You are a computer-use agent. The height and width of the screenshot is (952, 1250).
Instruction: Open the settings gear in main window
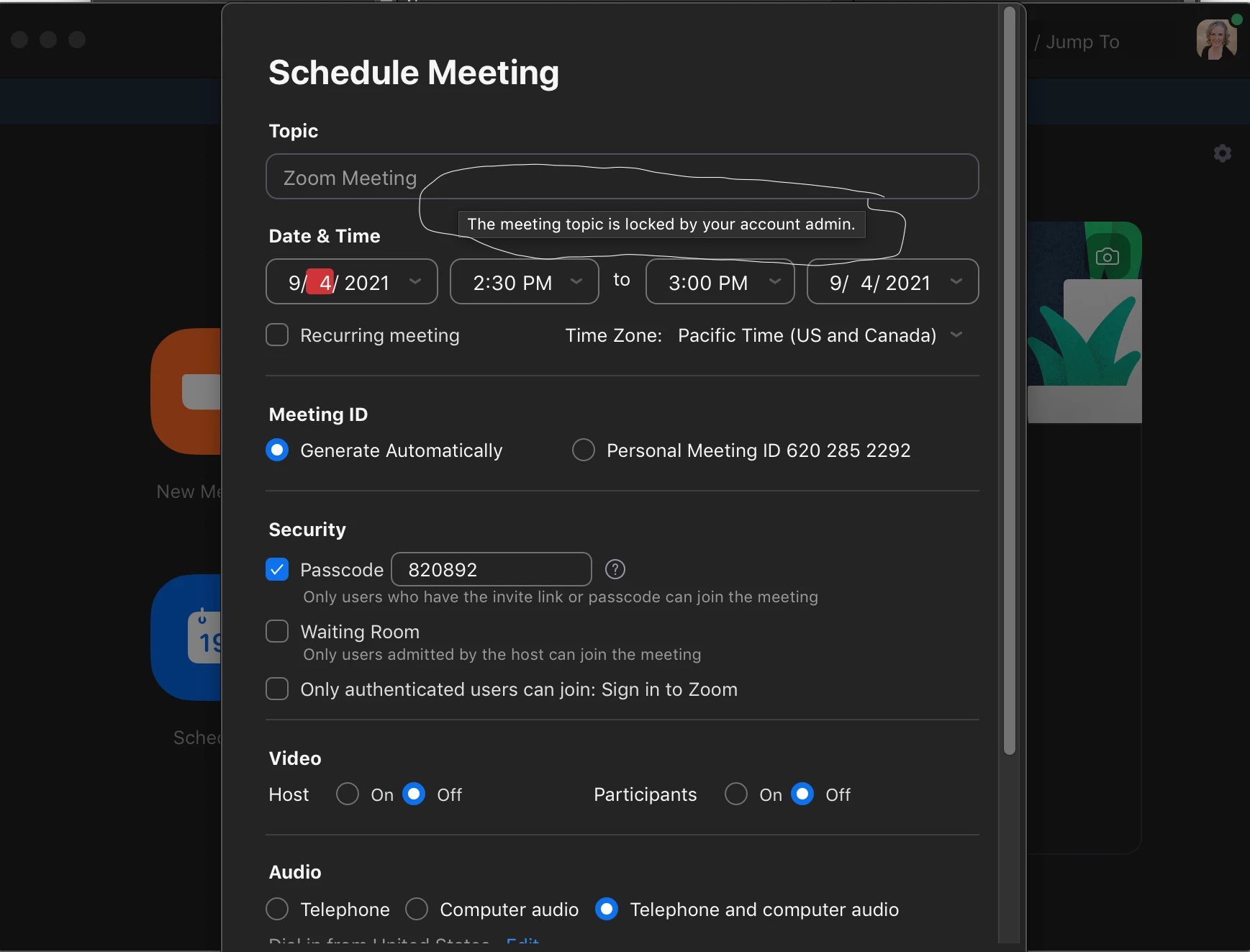point(1222,153)
